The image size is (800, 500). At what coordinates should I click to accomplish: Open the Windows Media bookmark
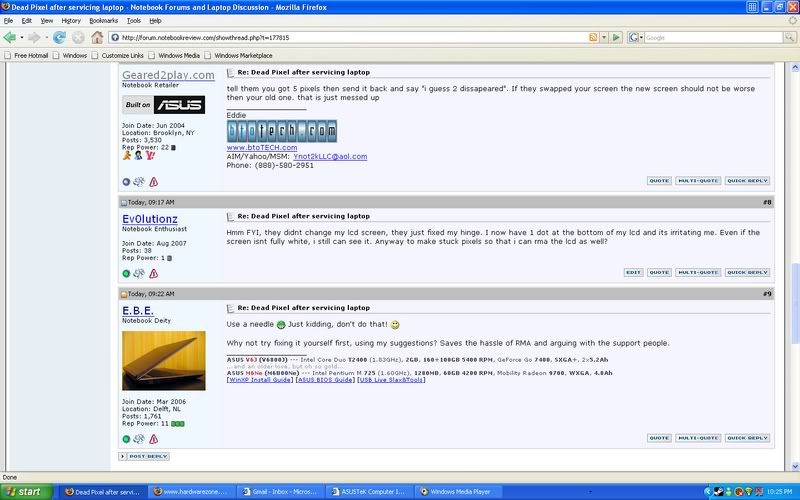(174, 55)
